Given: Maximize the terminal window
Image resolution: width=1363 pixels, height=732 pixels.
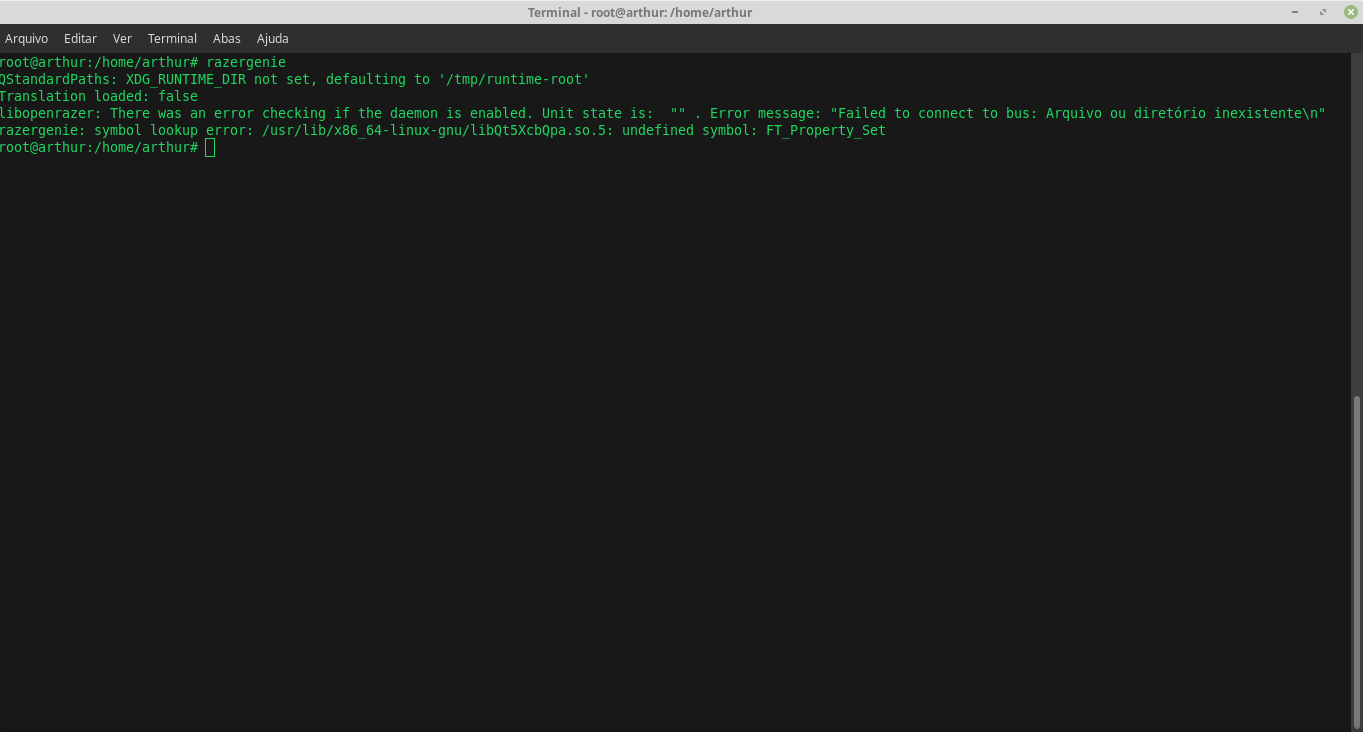Looking at the screenshot, I should (x=1322, y=11).
